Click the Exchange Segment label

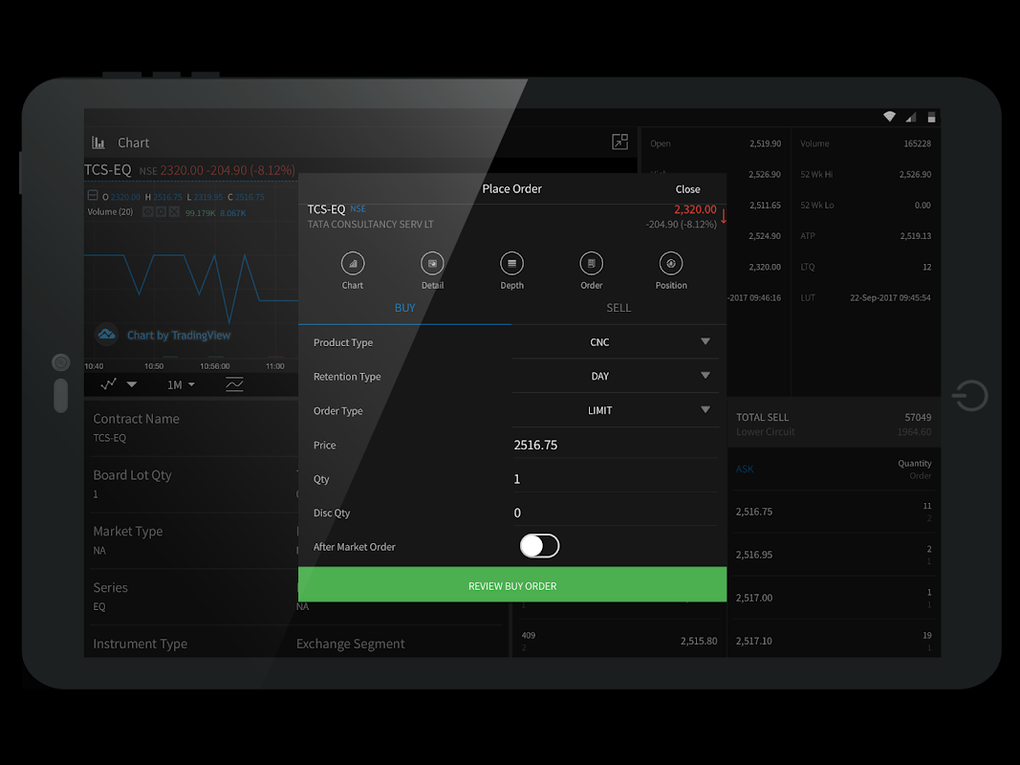(350, 643)
